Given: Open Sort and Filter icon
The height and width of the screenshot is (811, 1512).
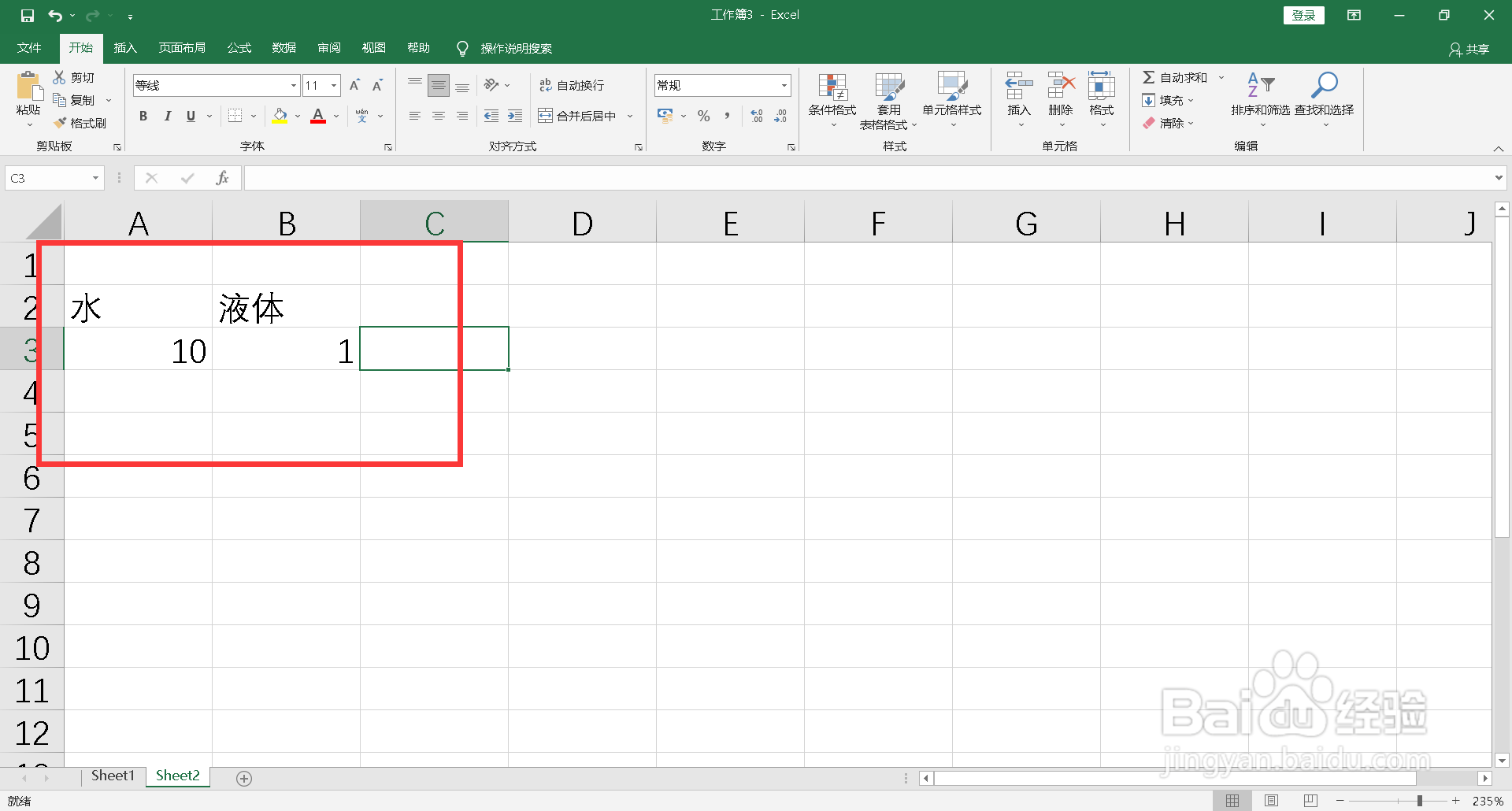Looking at the screenshot, I should (x=1261, y=84).
